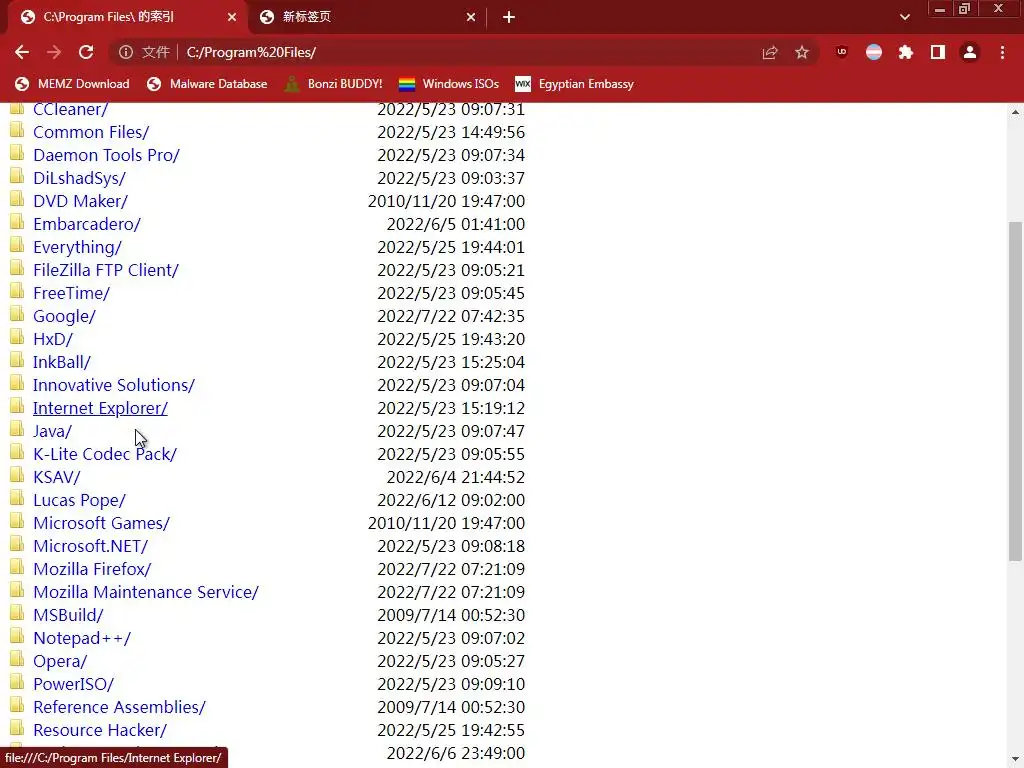The image size is (1024, 768).
Task: Click the scrollbar up arrow
Action: [x=1015, y=112]
